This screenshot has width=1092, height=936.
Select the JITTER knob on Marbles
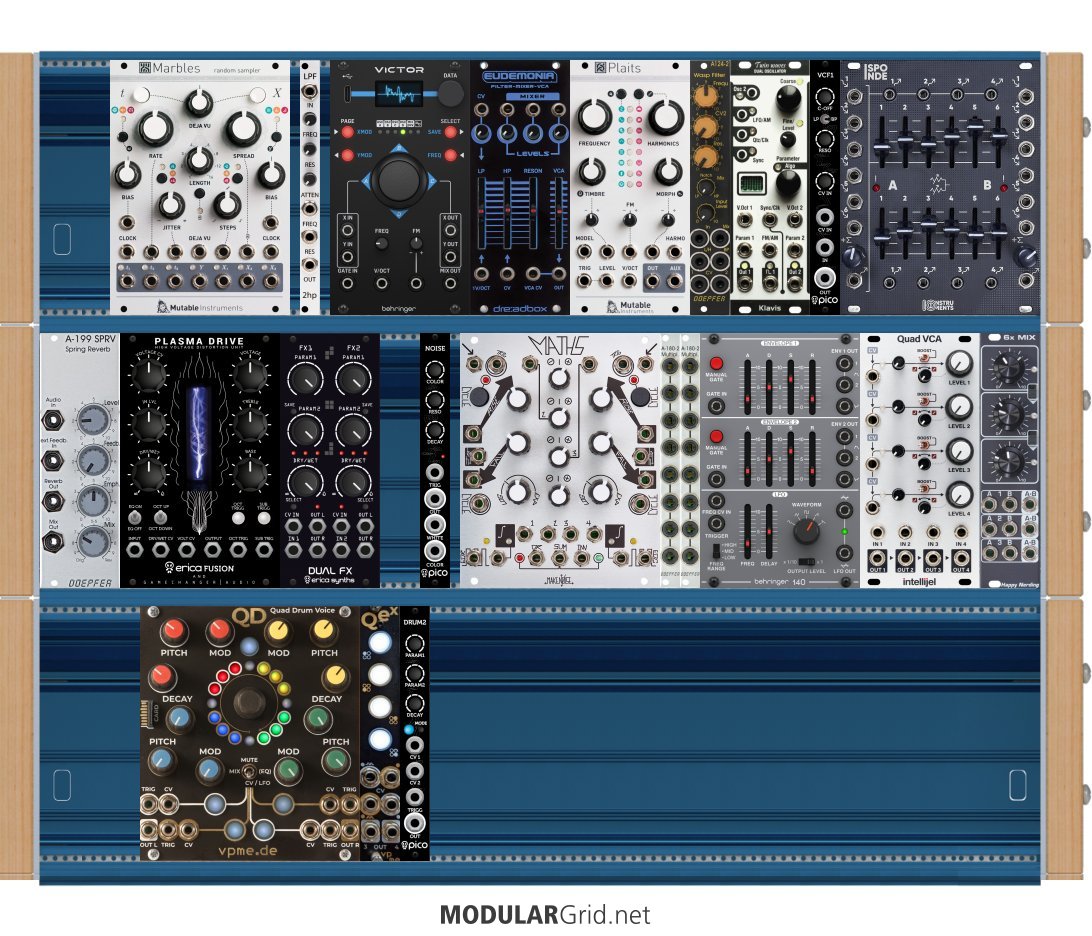coord(171,205)
